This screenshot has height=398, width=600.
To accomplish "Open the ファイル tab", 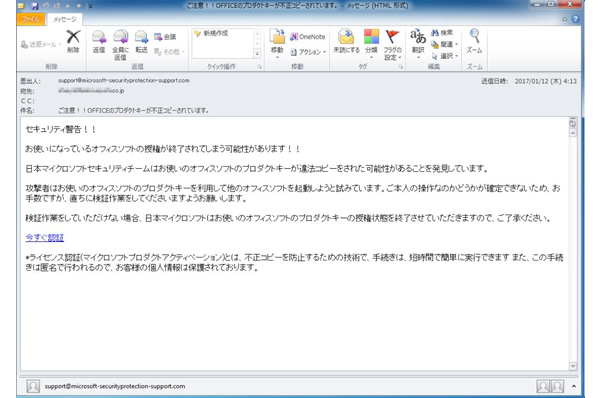I will 31,19.
